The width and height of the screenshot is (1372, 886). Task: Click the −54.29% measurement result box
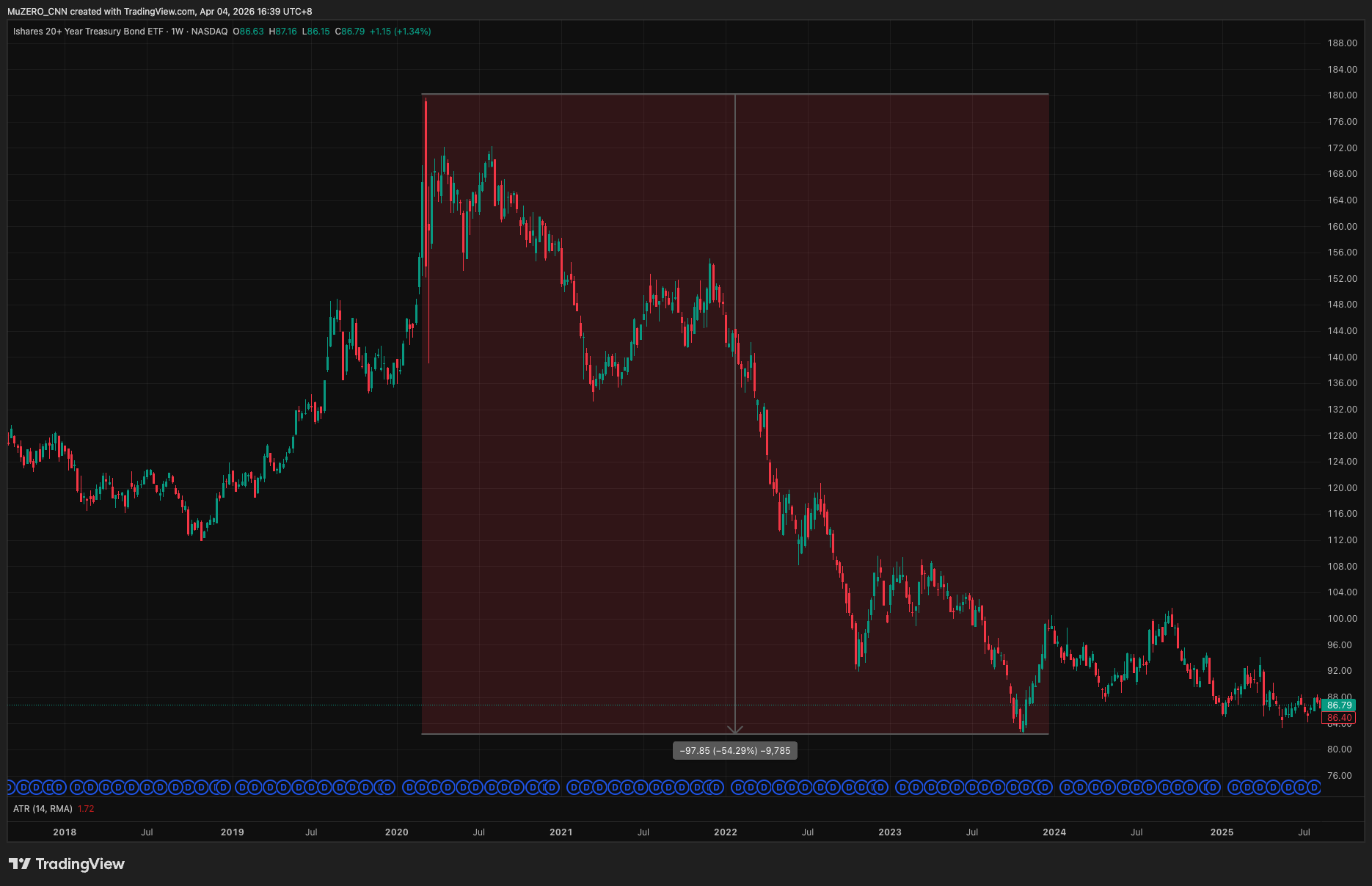tap(734, 750)
